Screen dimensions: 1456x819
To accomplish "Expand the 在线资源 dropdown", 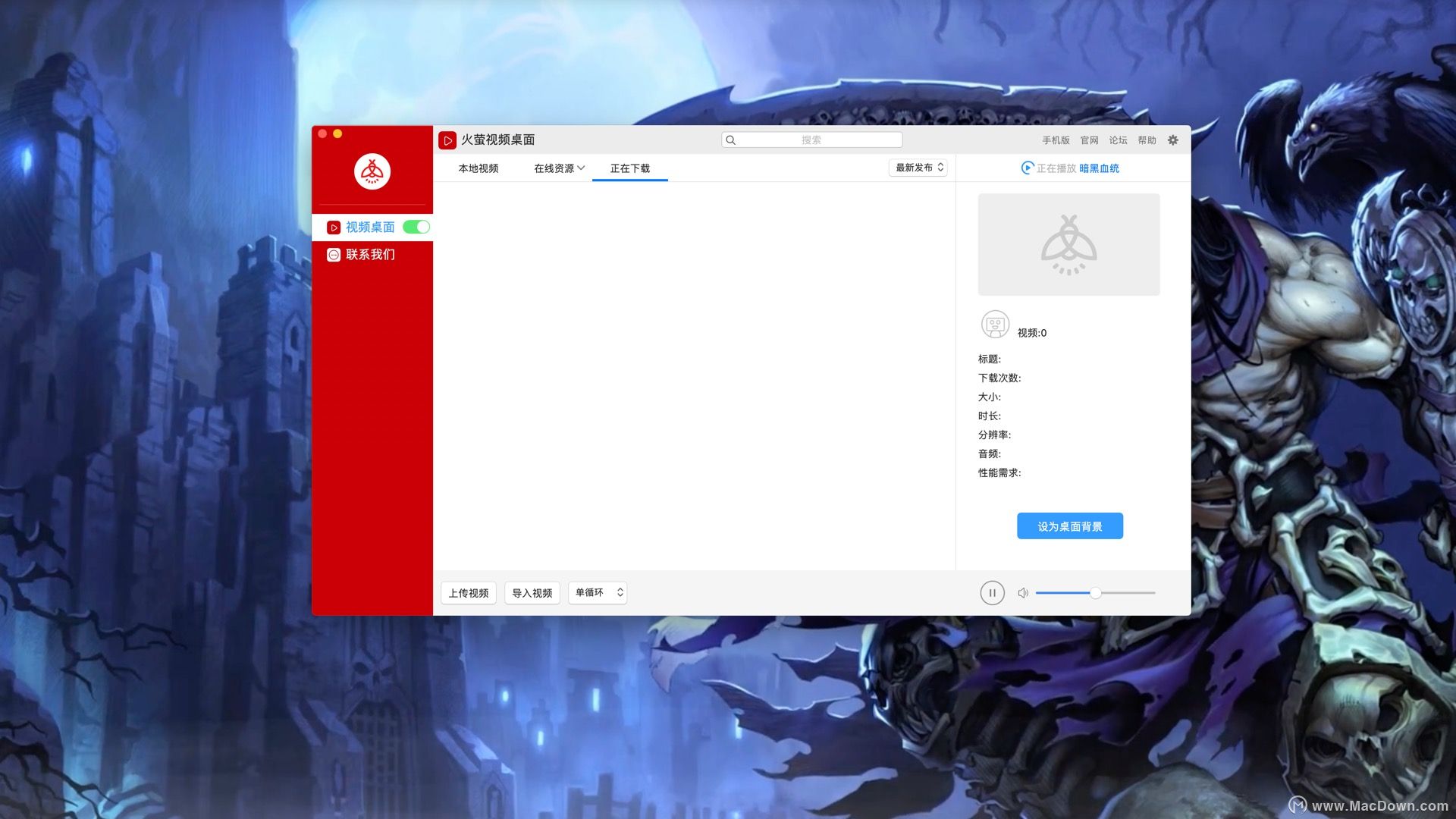I will coord(558,168).
